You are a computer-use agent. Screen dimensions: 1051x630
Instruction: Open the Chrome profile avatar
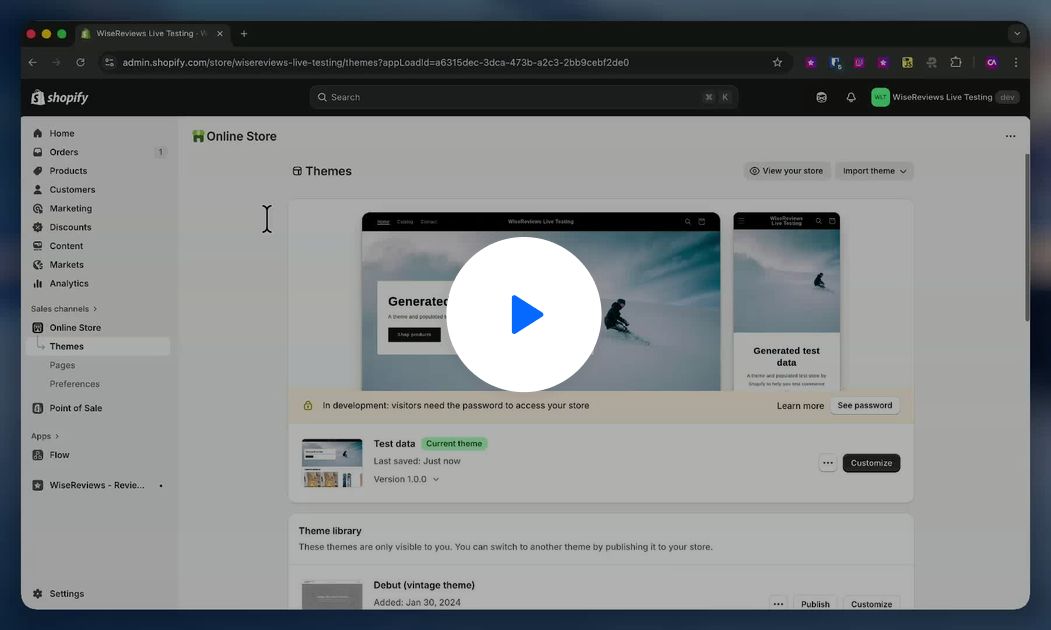(x=991, y=62)
